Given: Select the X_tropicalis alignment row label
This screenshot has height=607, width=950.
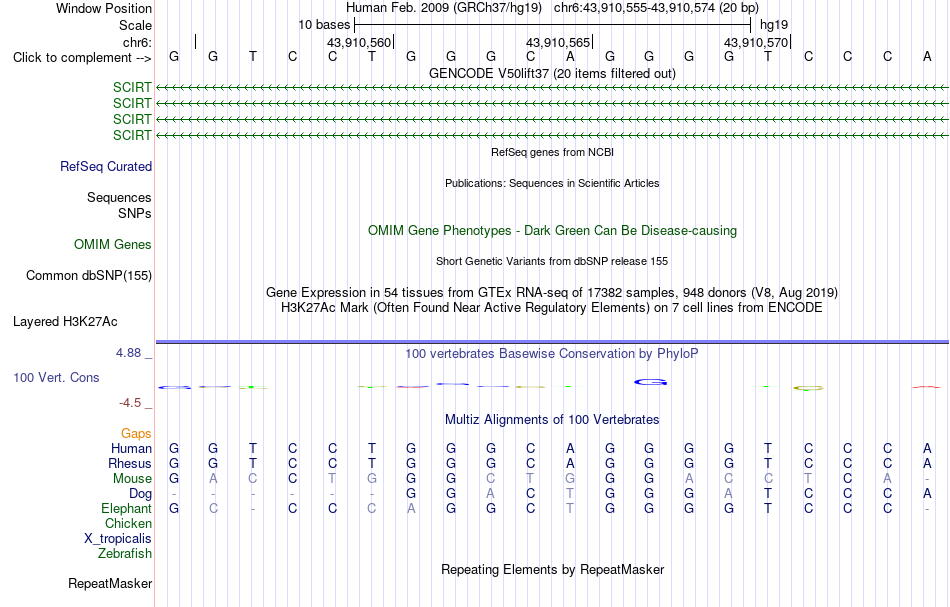Looking at the screenshot, I should tap(118, 539).
